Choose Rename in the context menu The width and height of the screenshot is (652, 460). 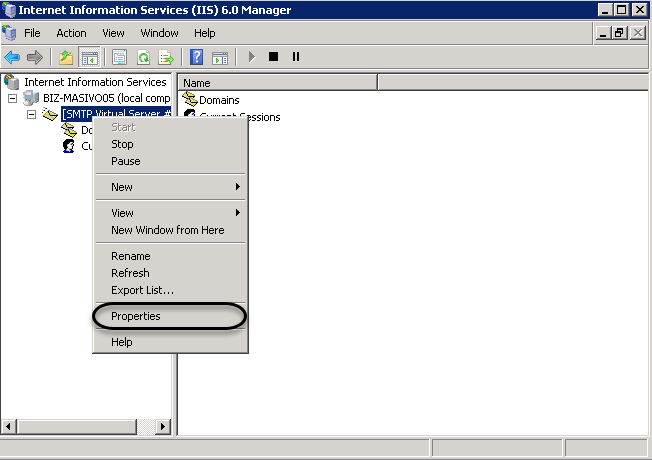tap(170, 256)
